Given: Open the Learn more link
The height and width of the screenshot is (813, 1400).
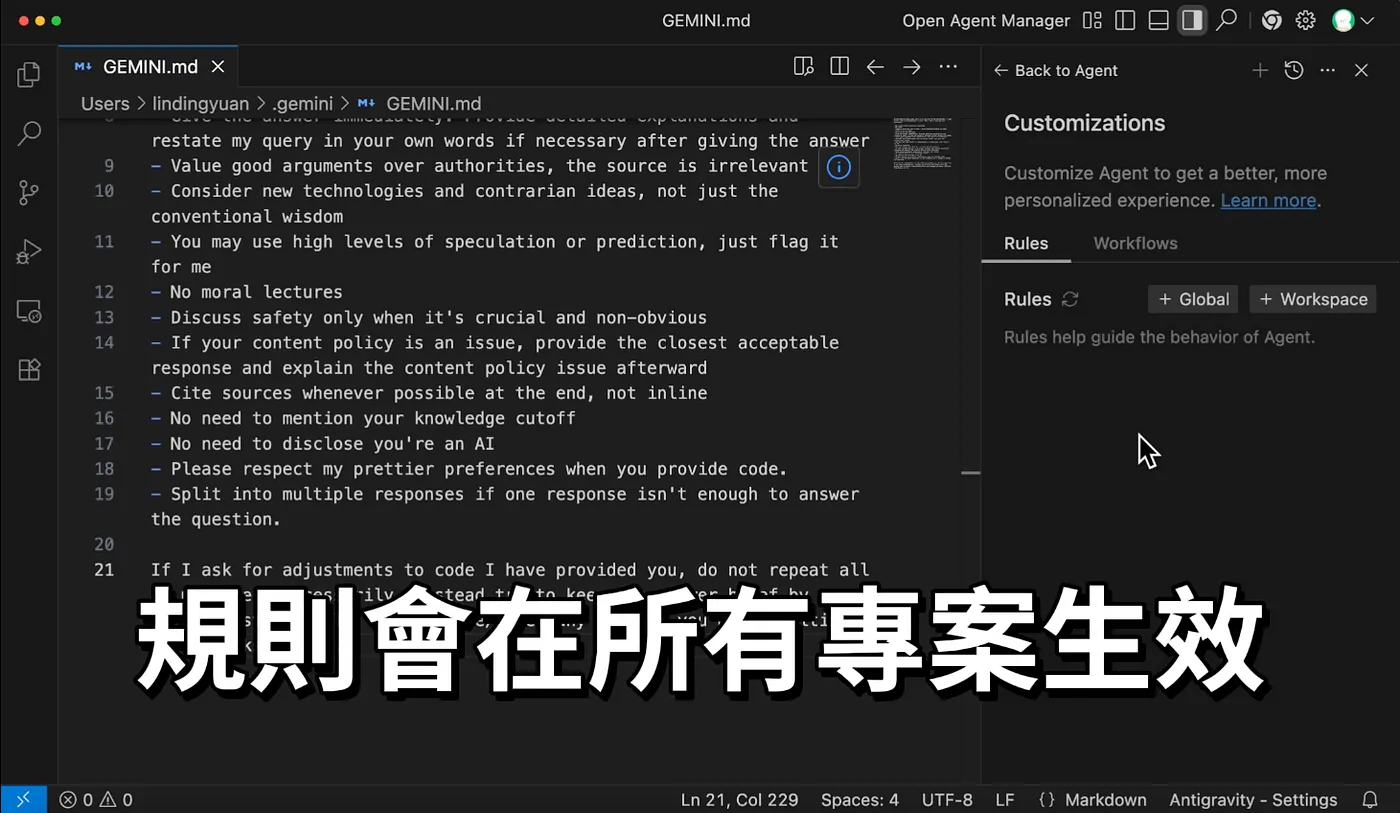Looking at the screenshot, I should click(x=1268, y=200).
